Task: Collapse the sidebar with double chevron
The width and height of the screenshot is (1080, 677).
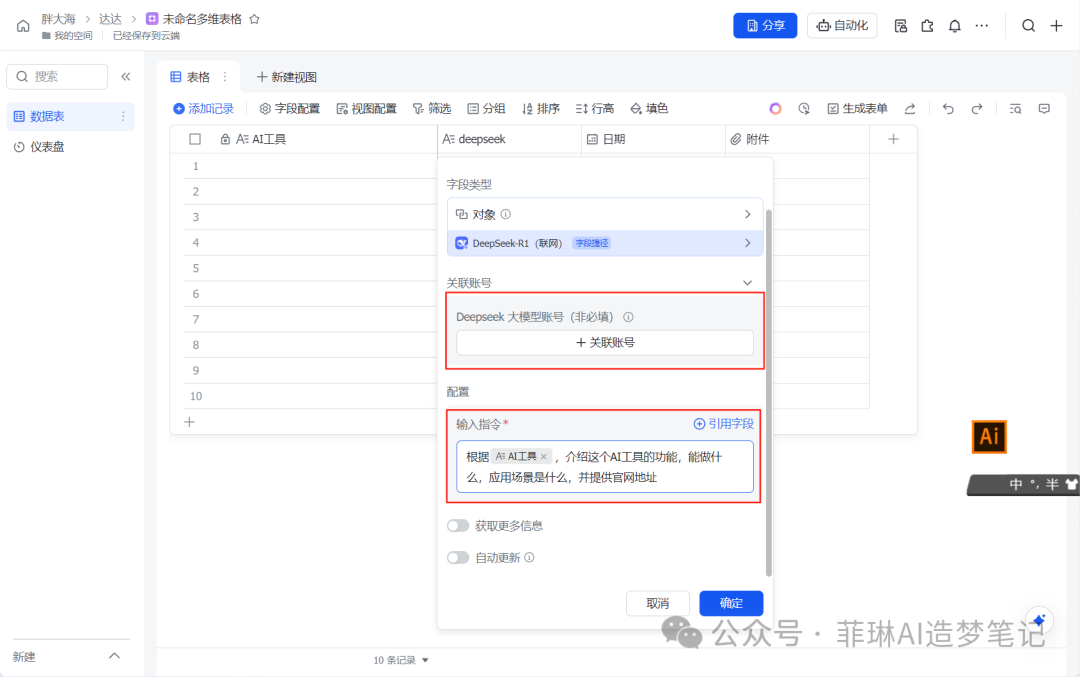Action: [x=125, y=76]
